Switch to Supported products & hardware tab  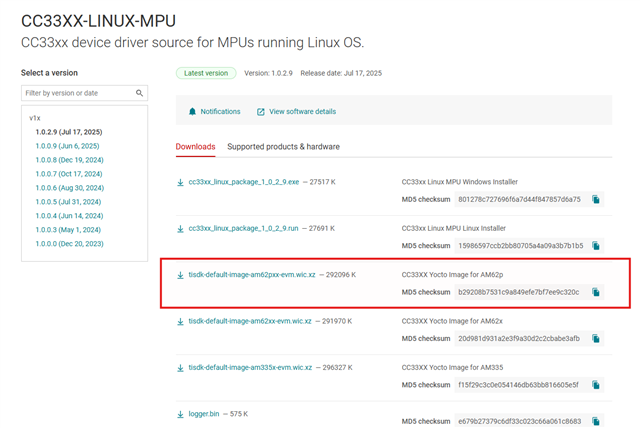coord(283,147)
